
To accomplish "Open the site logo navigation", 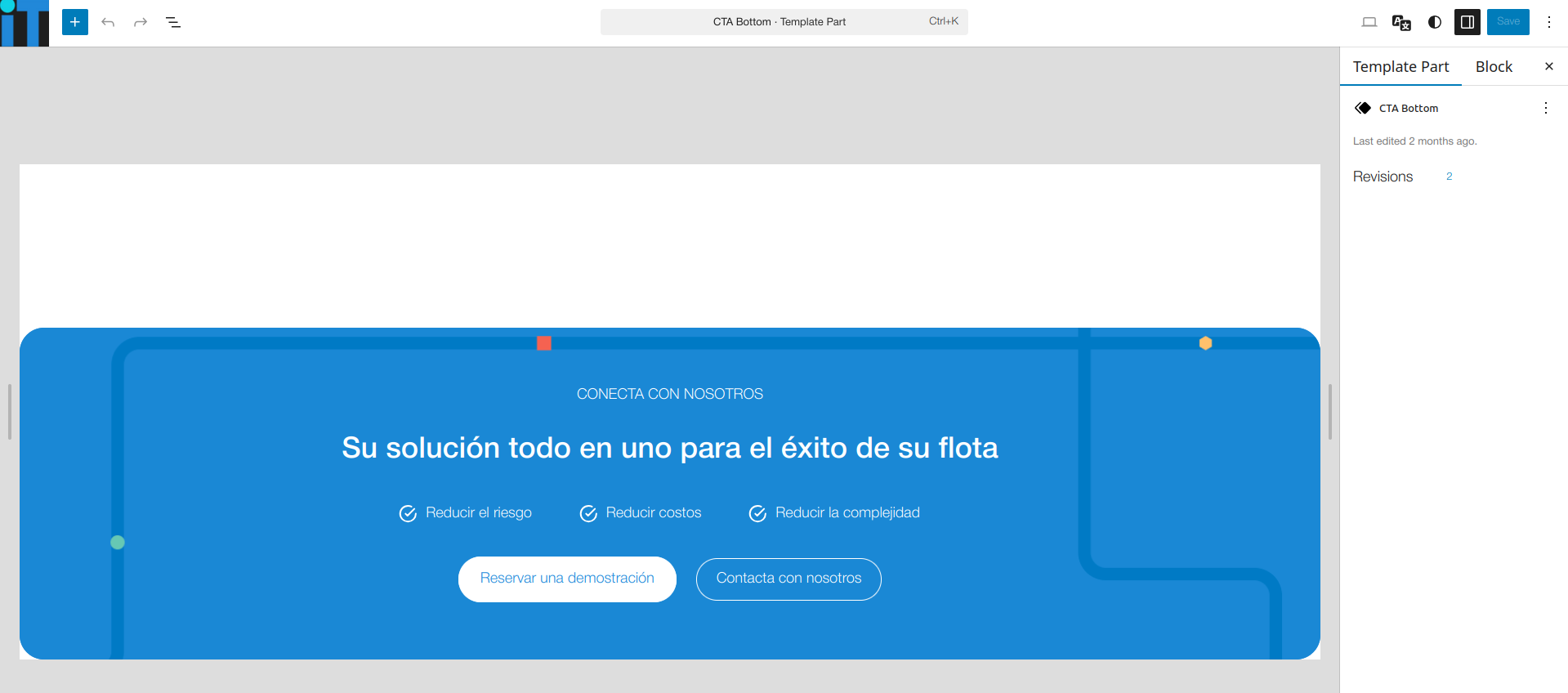I will pos(25,23).
